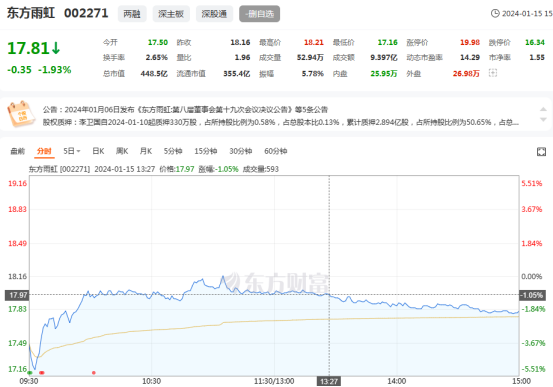Show the next announcement with down arrow
This screenshot has height=387, width=553.
click(x=543, y=120)
